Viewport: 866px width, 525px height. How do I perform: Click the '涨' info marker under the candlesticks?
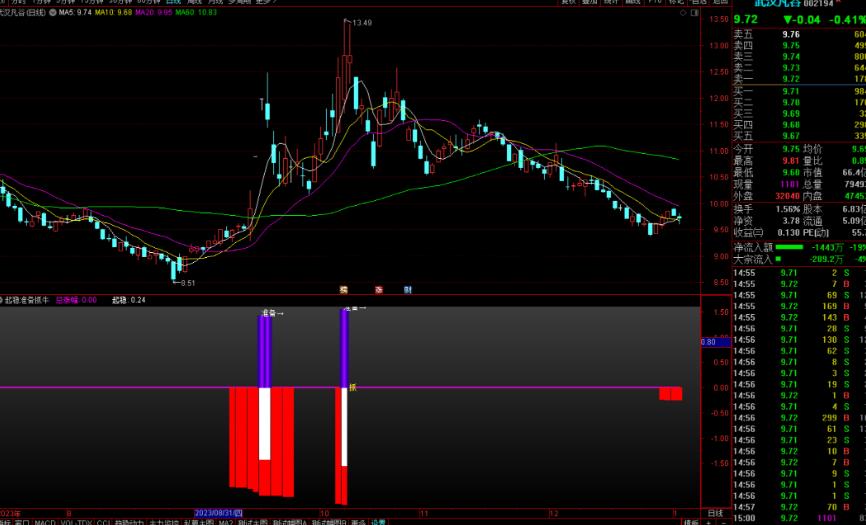pos(379,289)
